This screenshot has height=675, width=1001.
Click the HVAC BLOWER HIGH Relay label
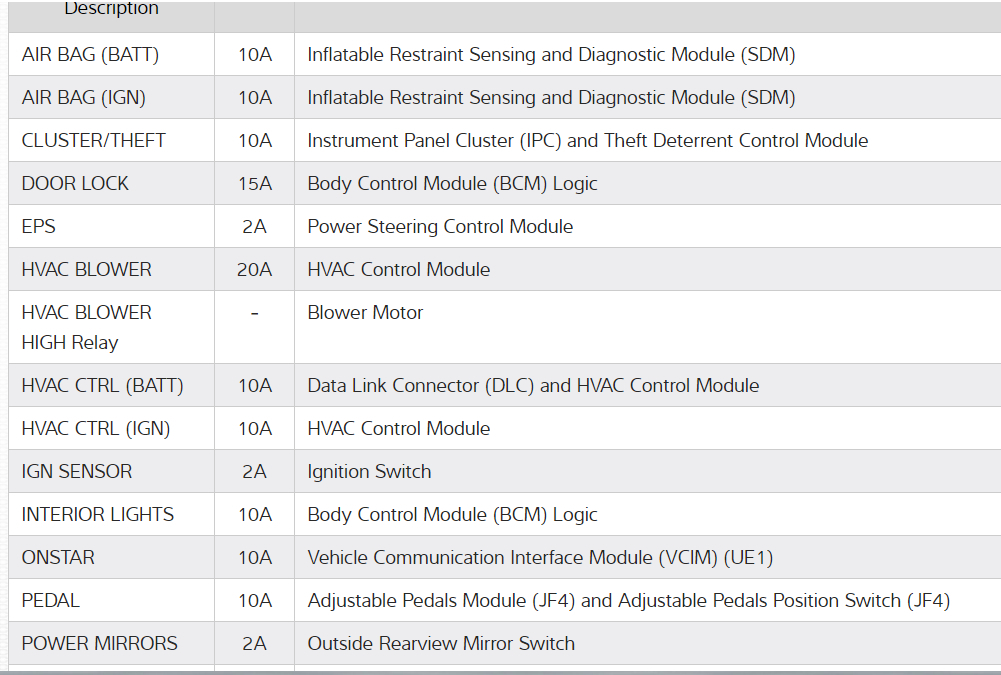pyautogui.click(x=86, y=327)
